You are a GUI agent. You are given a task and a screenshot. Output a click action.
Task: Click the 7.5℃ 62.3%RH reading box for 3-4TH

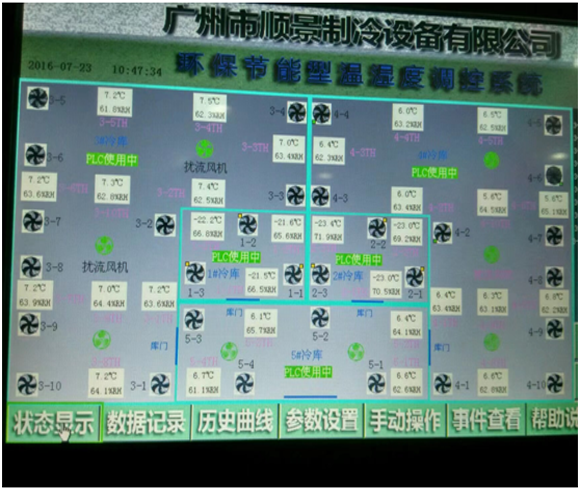coord(210,108)
